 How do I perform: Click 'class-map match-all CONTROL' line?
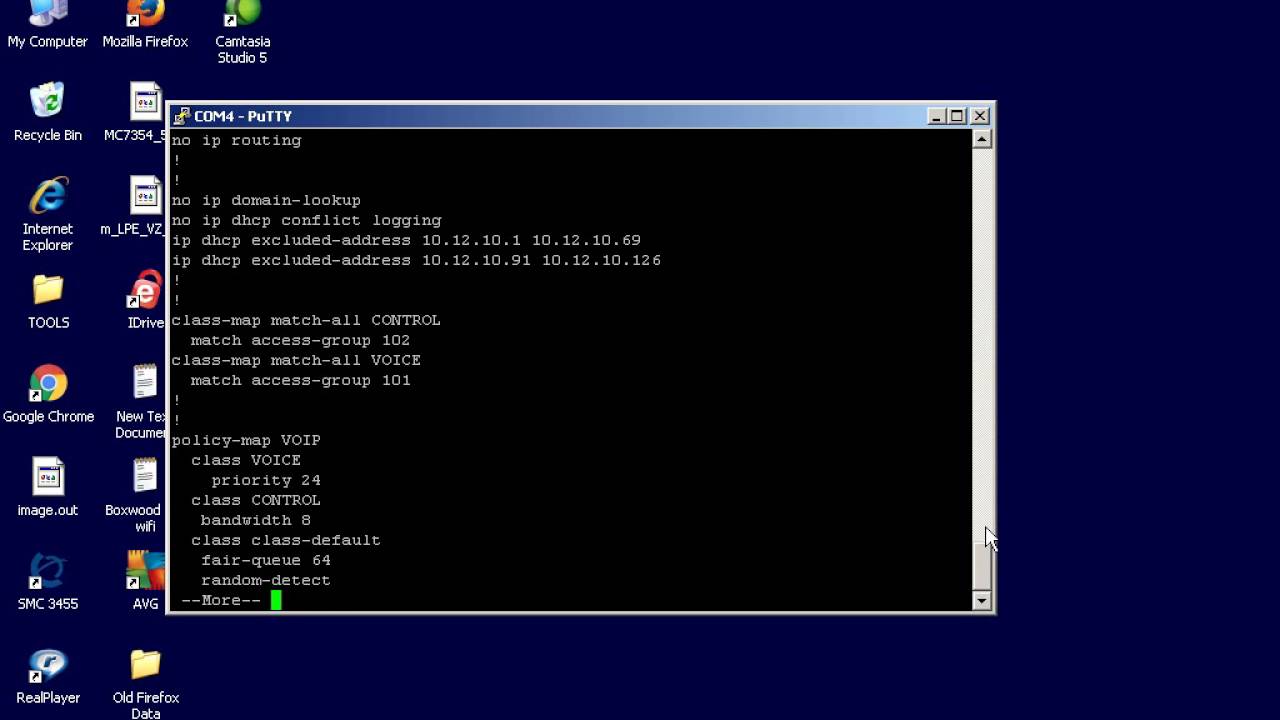click(306, 320)
